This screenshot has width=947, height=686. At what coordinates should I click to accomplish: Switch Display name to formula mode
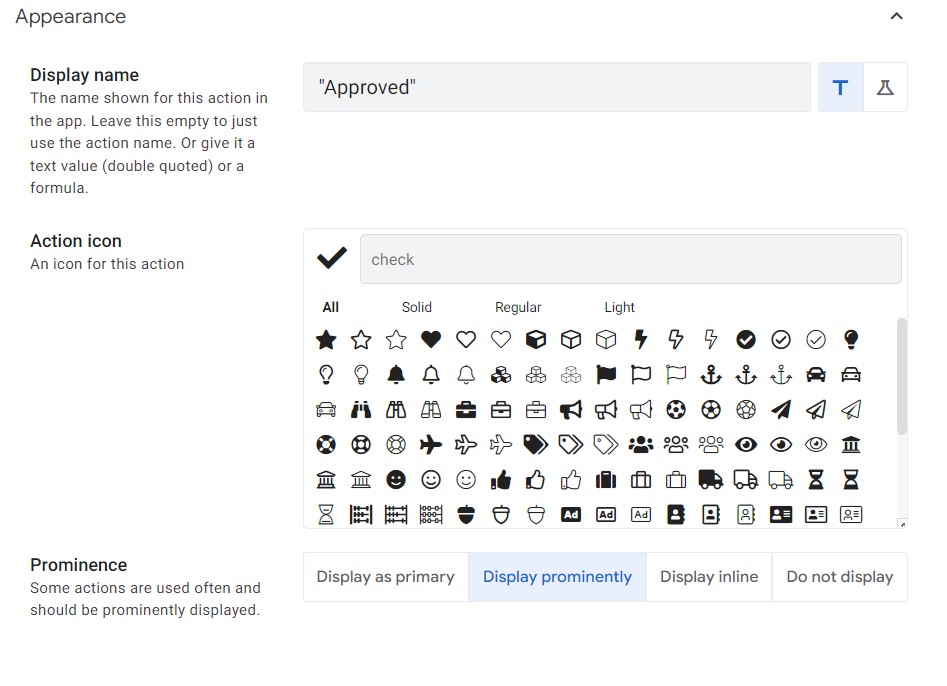coord(885,88)
